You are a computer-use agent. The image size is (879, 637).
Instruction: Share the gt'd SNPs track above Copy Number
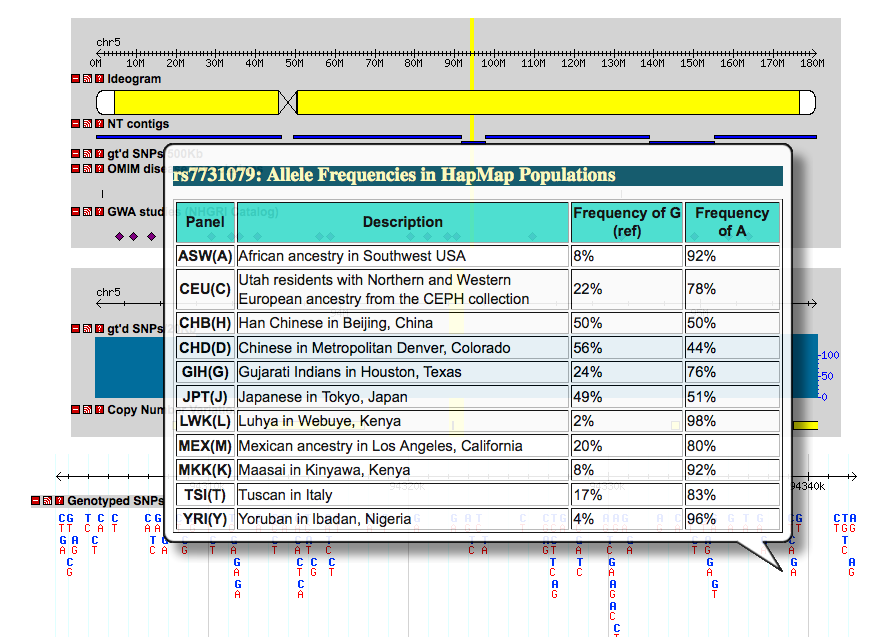pyautogui.click(x=87, y=329)
